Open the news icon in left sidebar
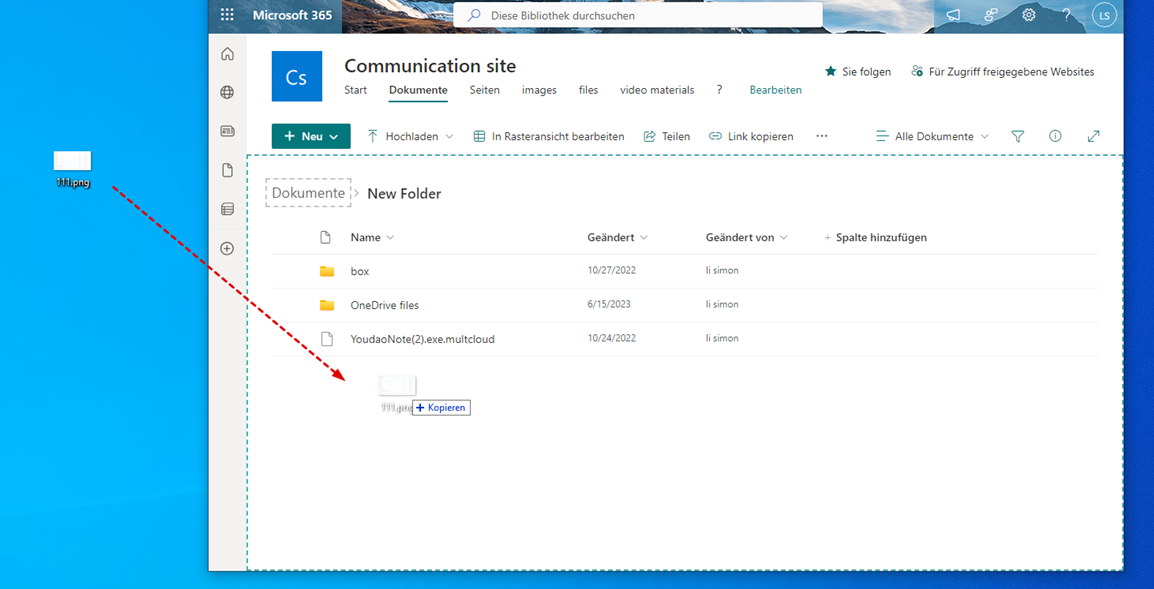The height and width of the screenshot is (589, 1154). tap(227, 131)
